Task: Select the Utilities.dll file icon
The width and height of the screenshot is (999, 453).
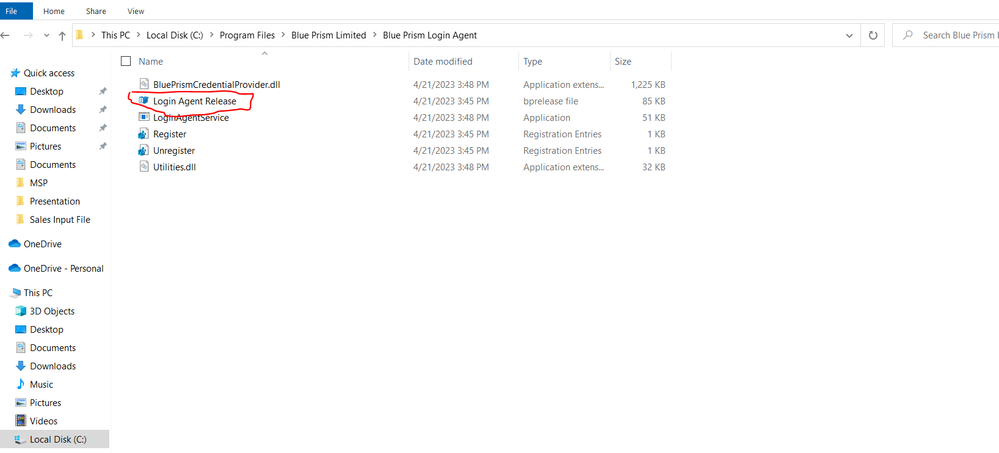Action: tap(144, 167)
